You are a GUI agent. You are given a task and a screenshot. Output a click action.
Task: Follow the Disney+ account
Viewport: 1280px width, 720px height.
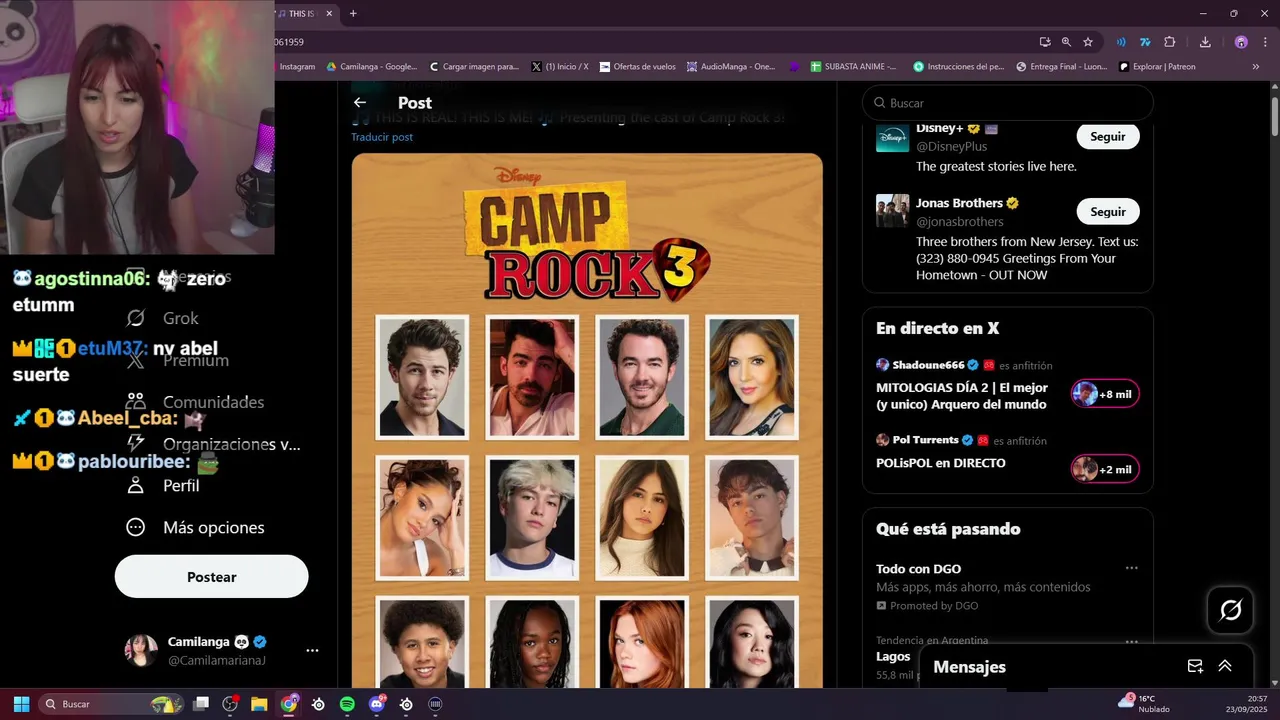[x=1108, y=136]
